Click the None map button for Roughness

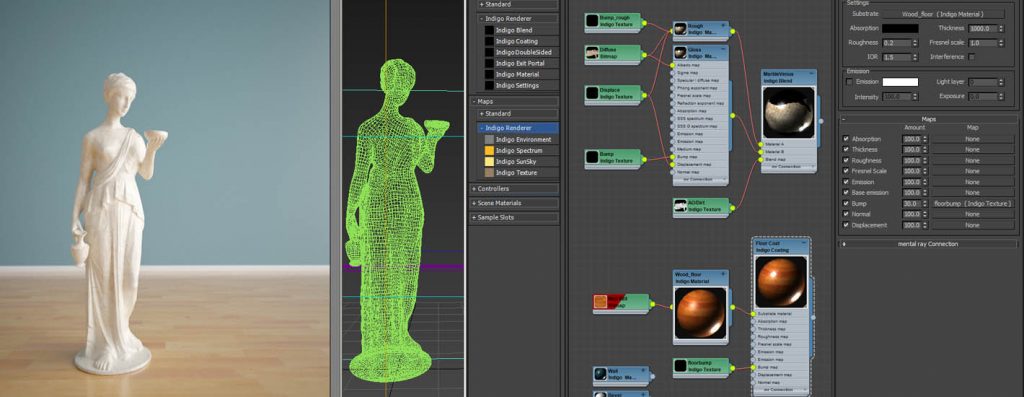click(972, 161)
